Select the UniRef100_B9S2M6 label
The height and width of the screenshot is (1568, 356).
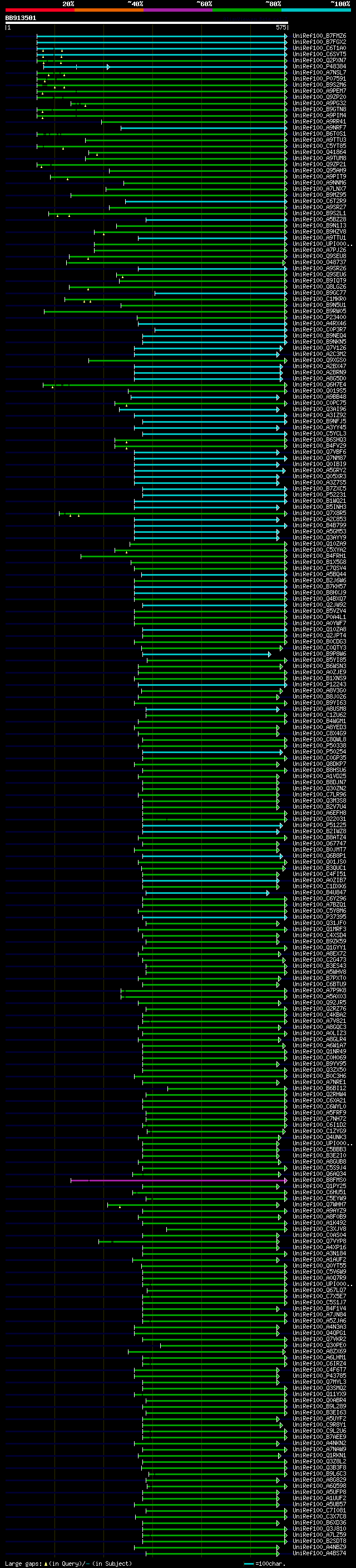[x=319, y=85]
